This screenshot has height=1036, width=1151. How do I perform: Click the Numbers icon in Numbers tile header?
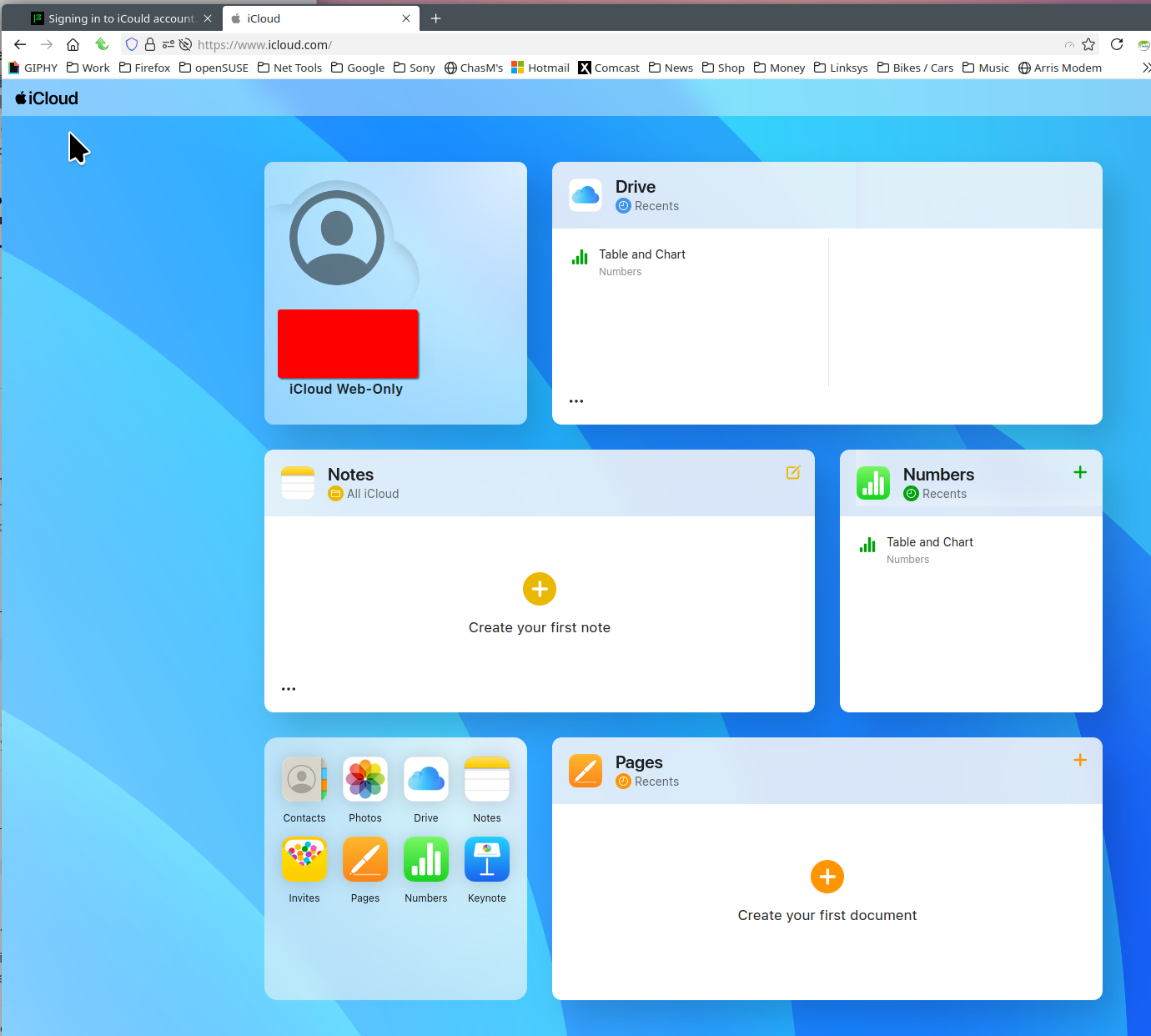[x=873, y=483]
